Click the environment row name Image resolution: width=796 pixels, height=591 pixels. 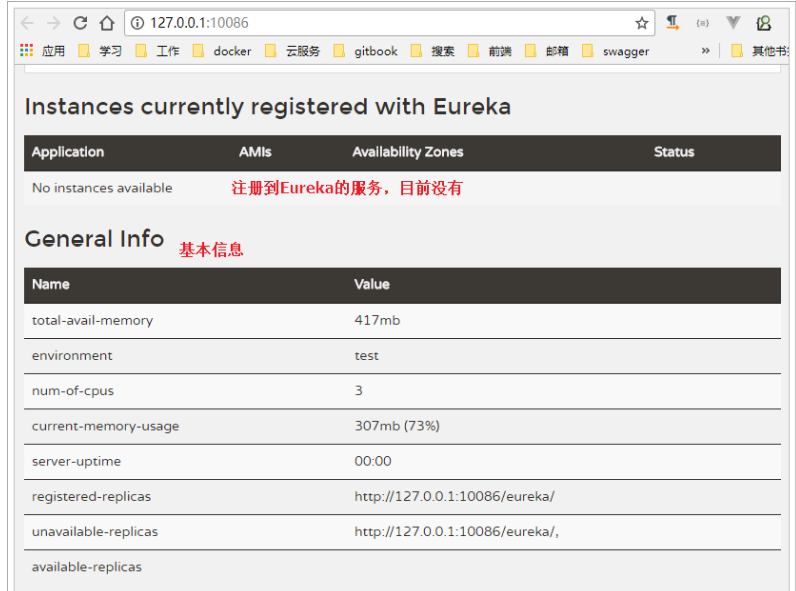coord(72,355)
